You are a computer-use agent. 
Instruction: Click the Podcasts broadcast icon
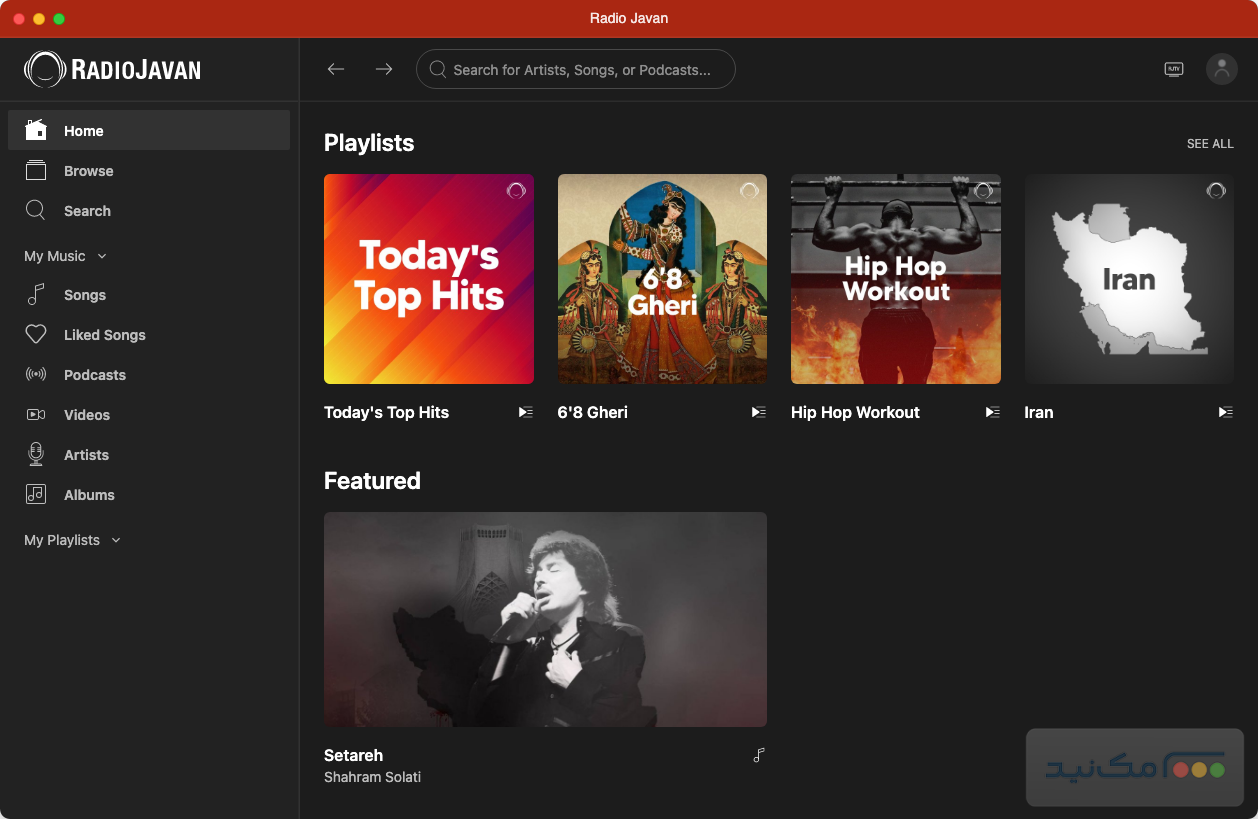36,375
